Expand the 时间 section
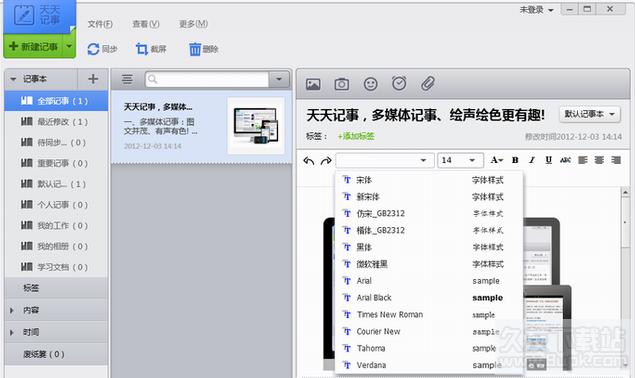The width and height of the screenshot is (635, 378). pyautogui.click(x=56, y=332)
